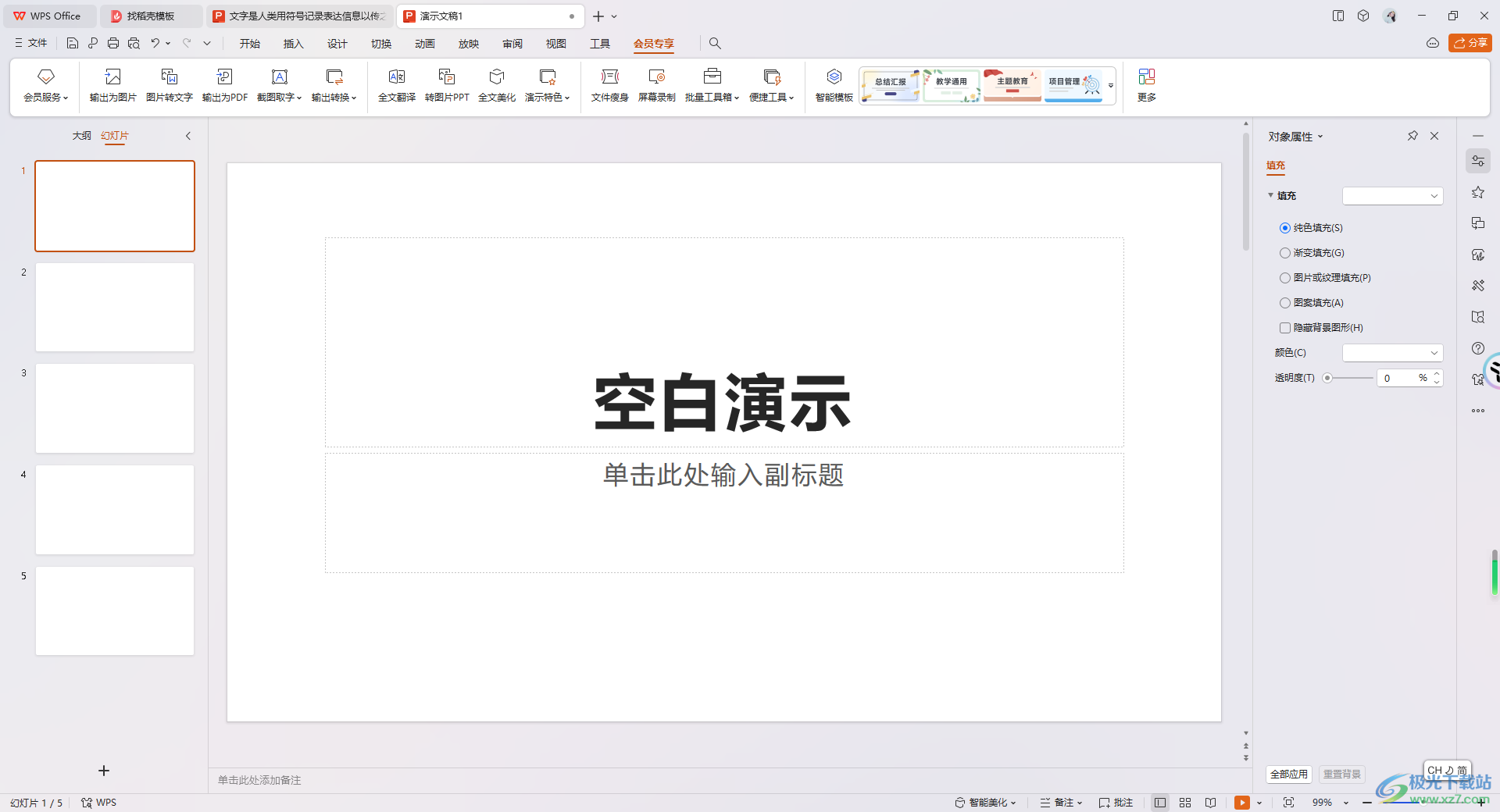Open the animation star icon in sidebar
This screenshot has height=812, width=1500.
pyautogui.click(x=1477, y=192)
